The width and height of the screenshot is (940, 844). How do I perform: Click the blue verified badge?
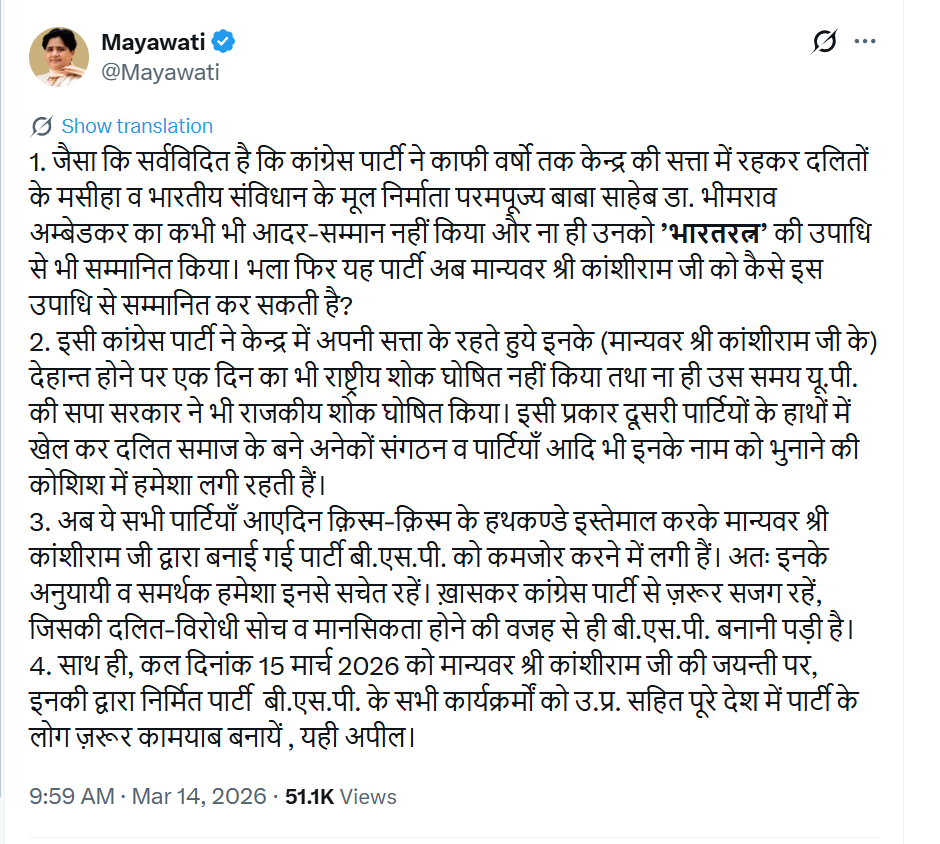226,42
